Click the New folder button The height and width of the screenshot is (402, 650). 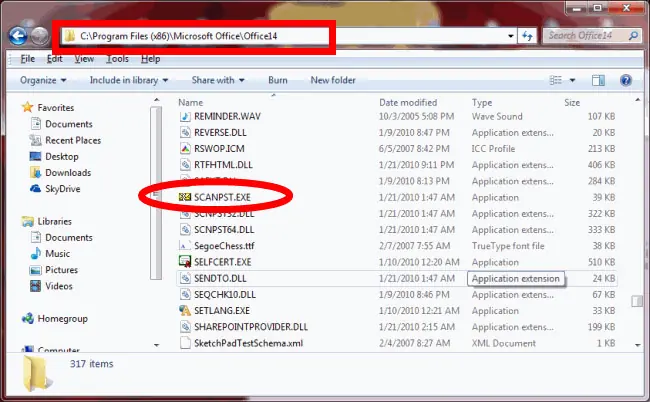tap(333, 80)
